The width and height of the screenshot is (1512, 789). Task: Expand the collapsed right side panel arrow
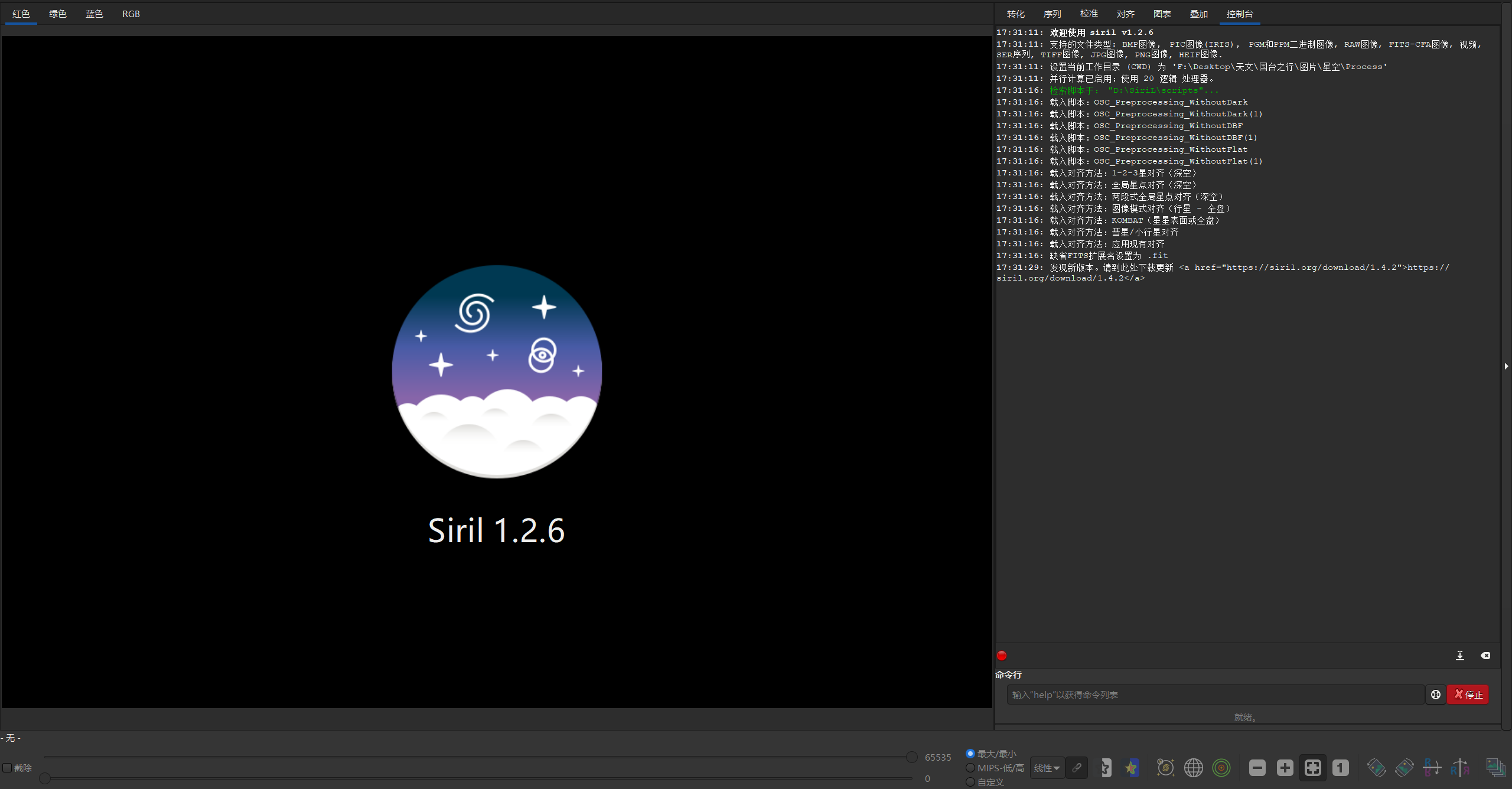pyautogui.click(x=1506, y=366)
